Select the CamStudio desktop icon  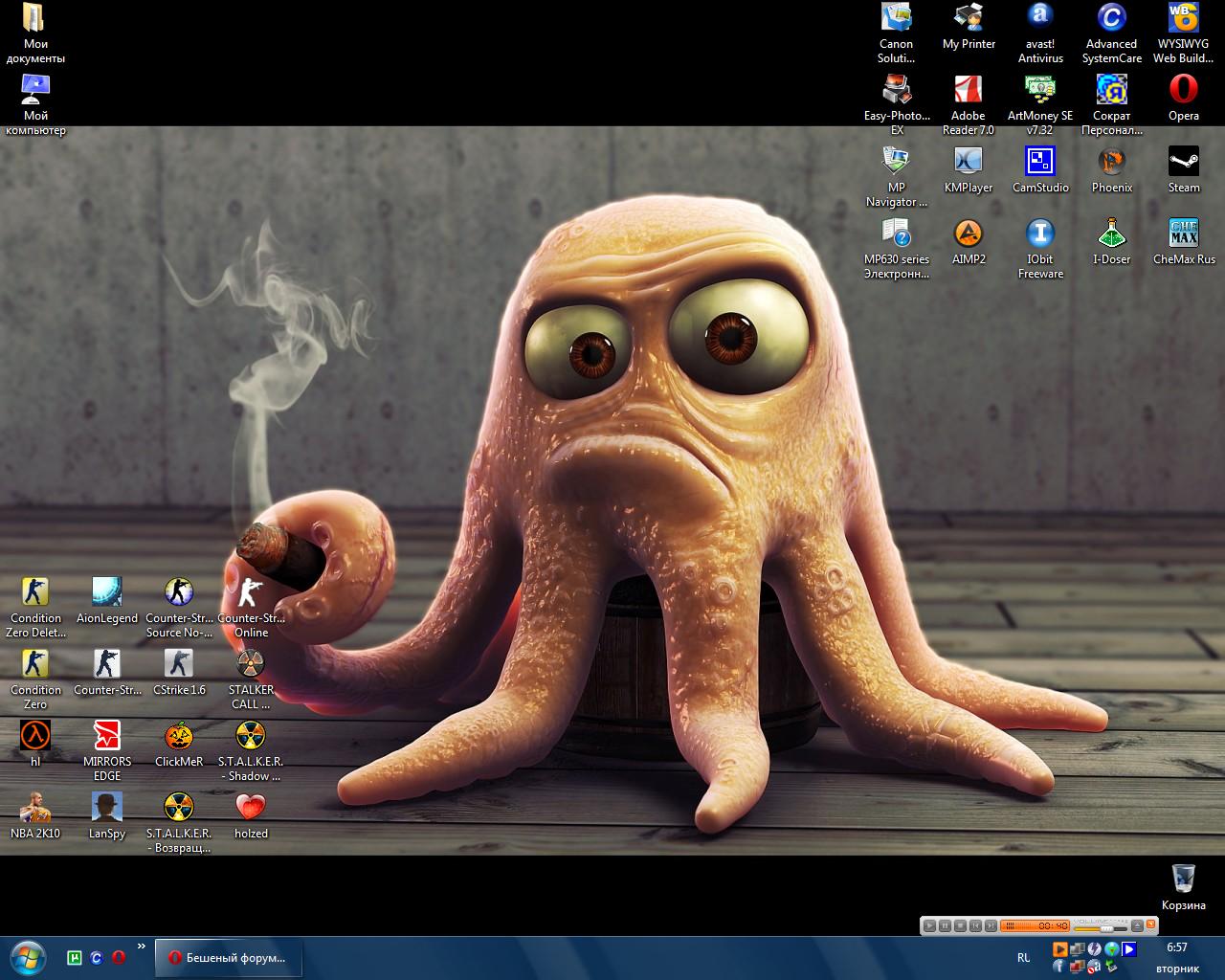1039,163
